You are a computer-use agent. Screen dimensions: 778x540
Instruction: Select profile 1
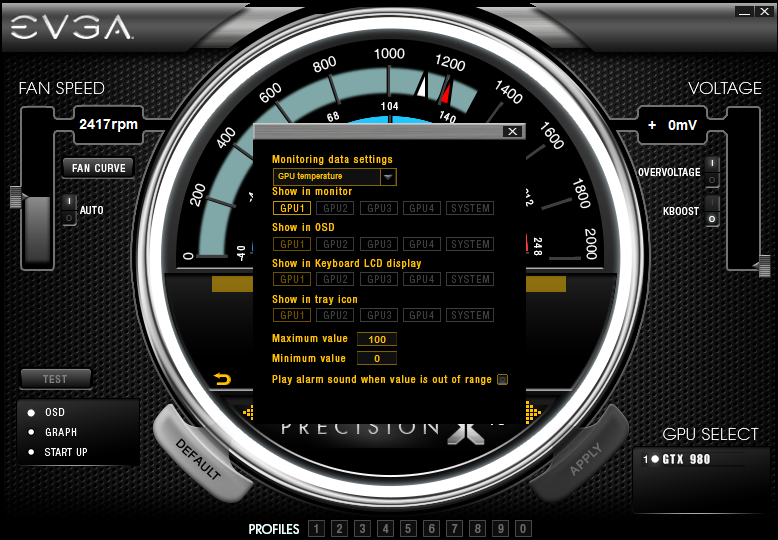[316, 529]
